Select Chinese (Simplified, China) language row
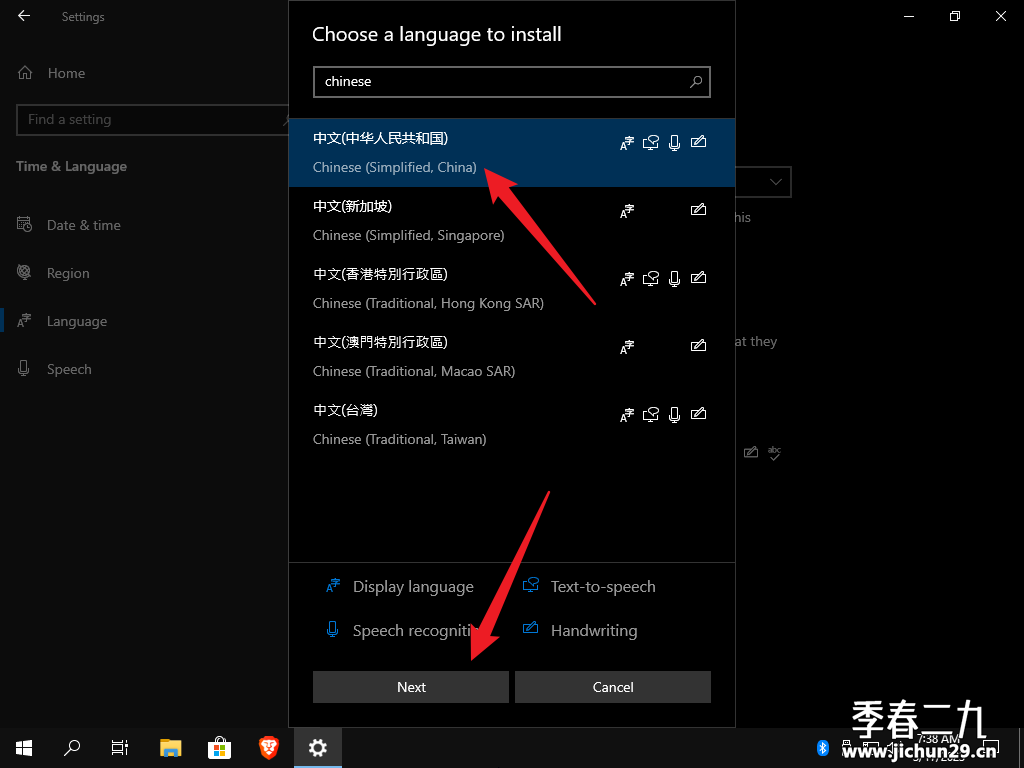 click(512, 153)
